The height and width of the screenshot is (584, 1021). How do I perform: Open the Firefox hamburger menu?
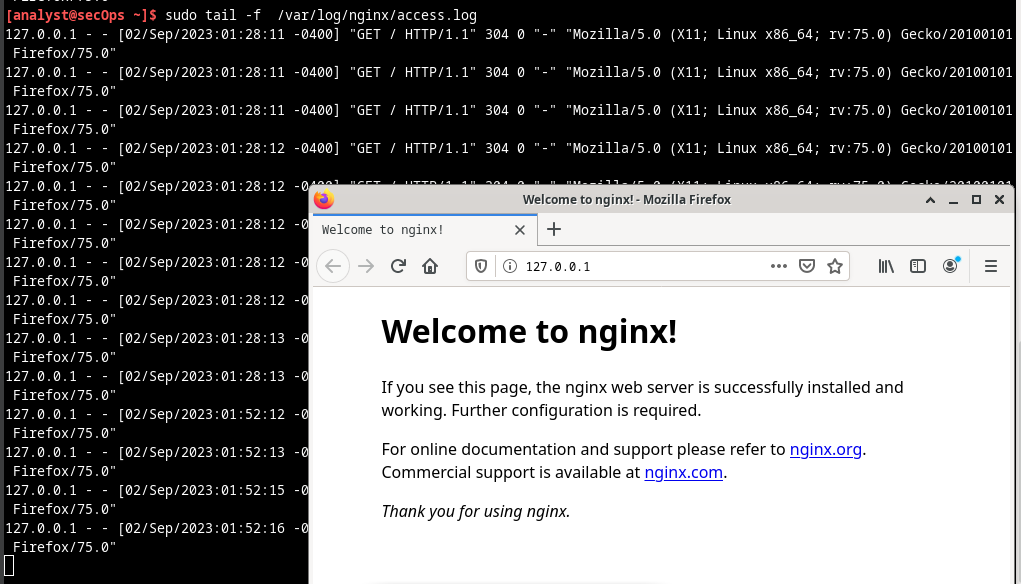(991, 266)
